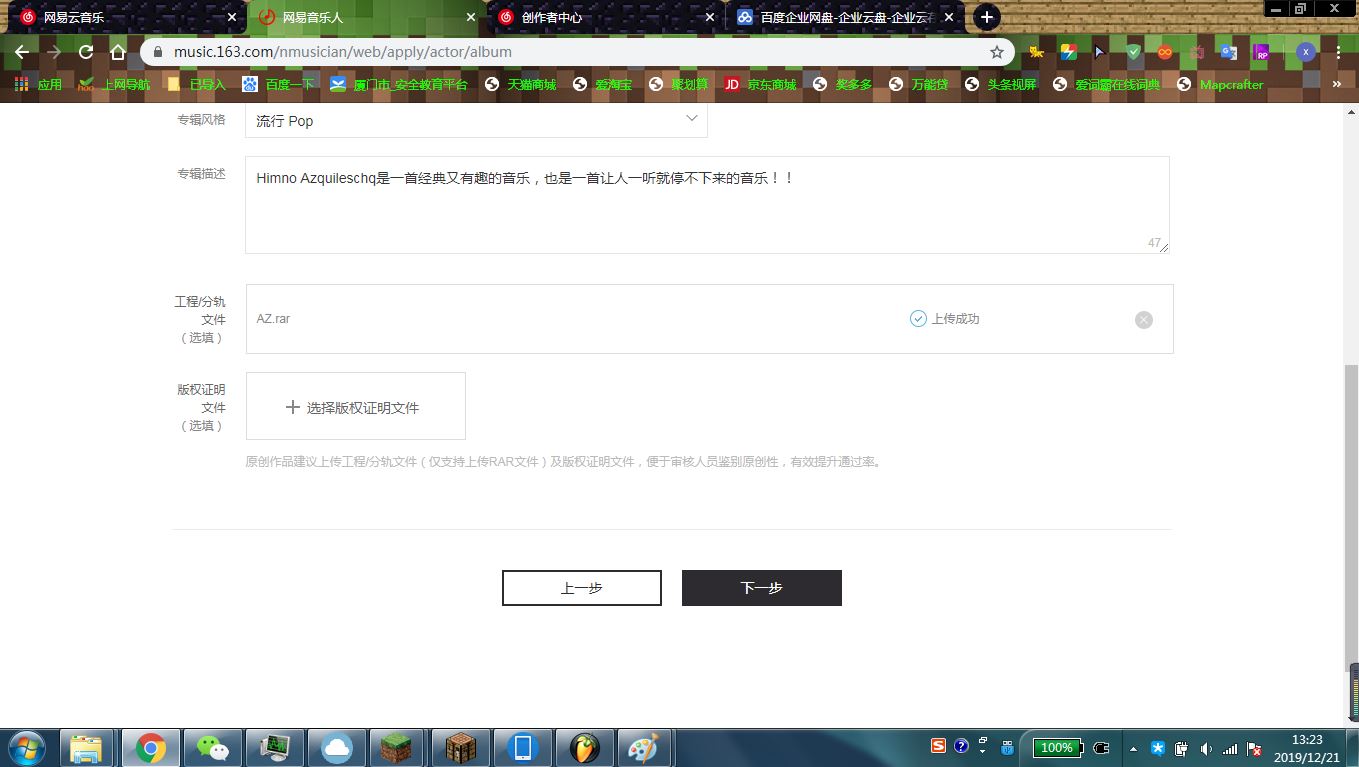
Task: Click the volume icon to adjust sound
Action: 1204,747
